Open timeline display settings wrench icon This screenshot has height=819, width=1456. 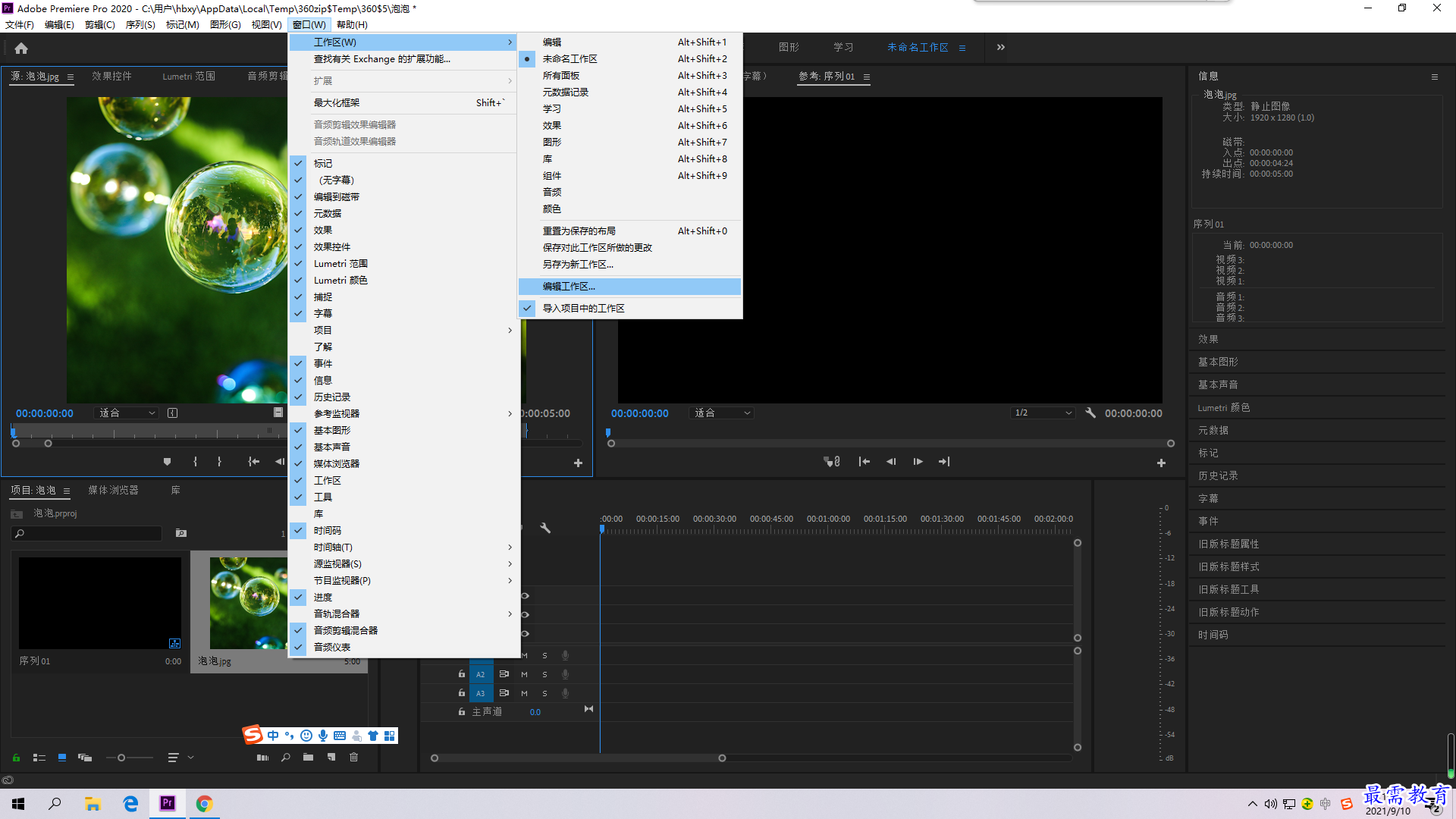[x=544, y=527]
